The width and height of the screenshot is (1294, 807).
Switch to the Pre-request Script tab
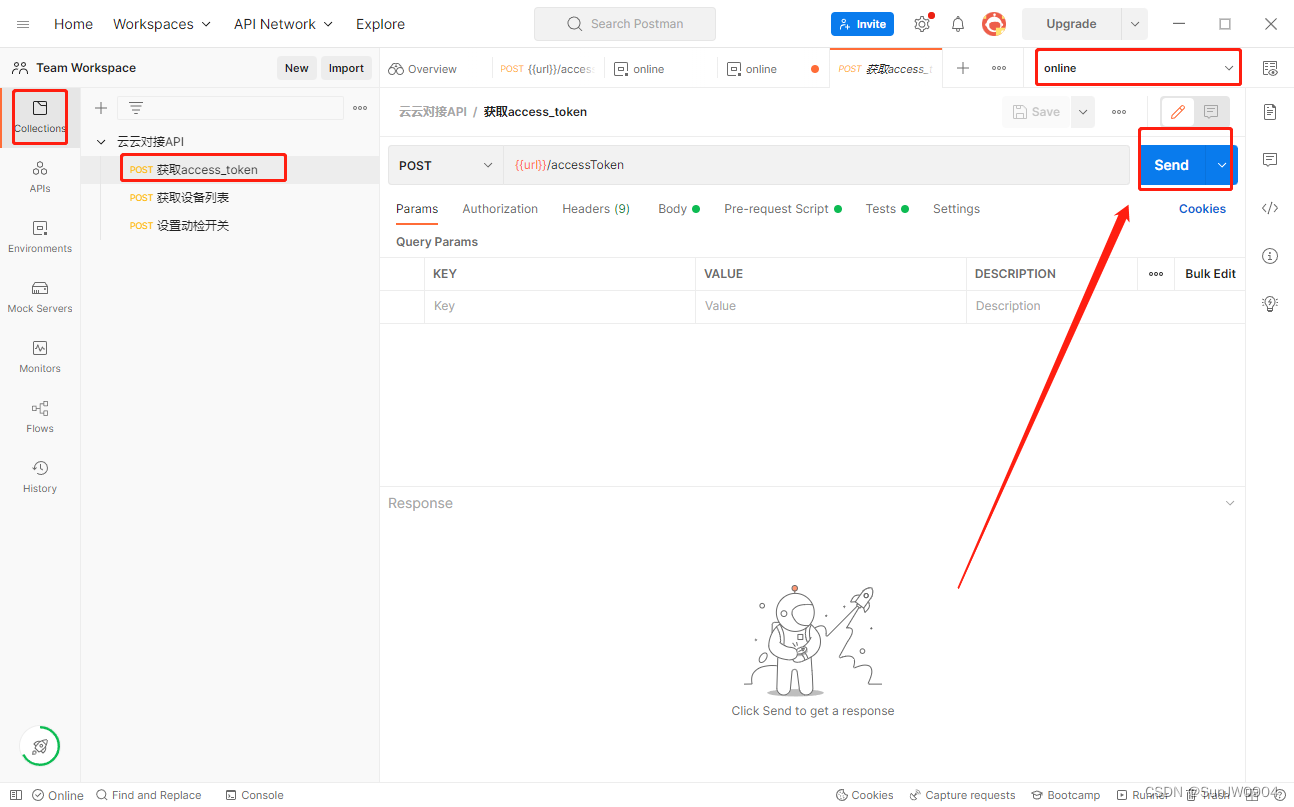coord(782,209)
